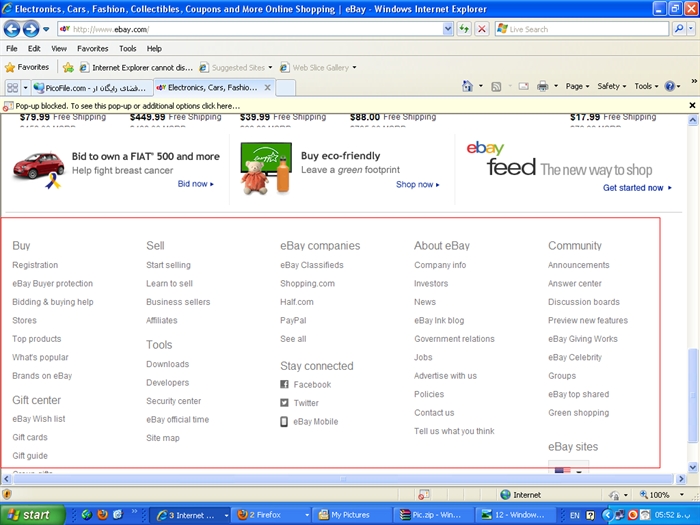The height and width of the screenshot is (525, 700).
Task: Close the eBay Electronics, Cars tab
Action: [267, 88]
